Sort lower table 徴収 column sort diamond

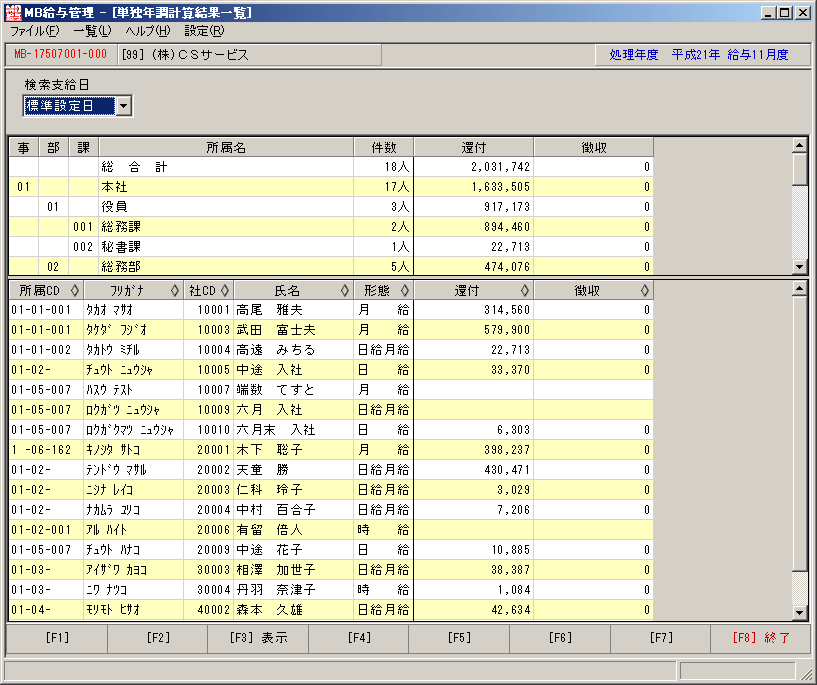click(645, 290)
